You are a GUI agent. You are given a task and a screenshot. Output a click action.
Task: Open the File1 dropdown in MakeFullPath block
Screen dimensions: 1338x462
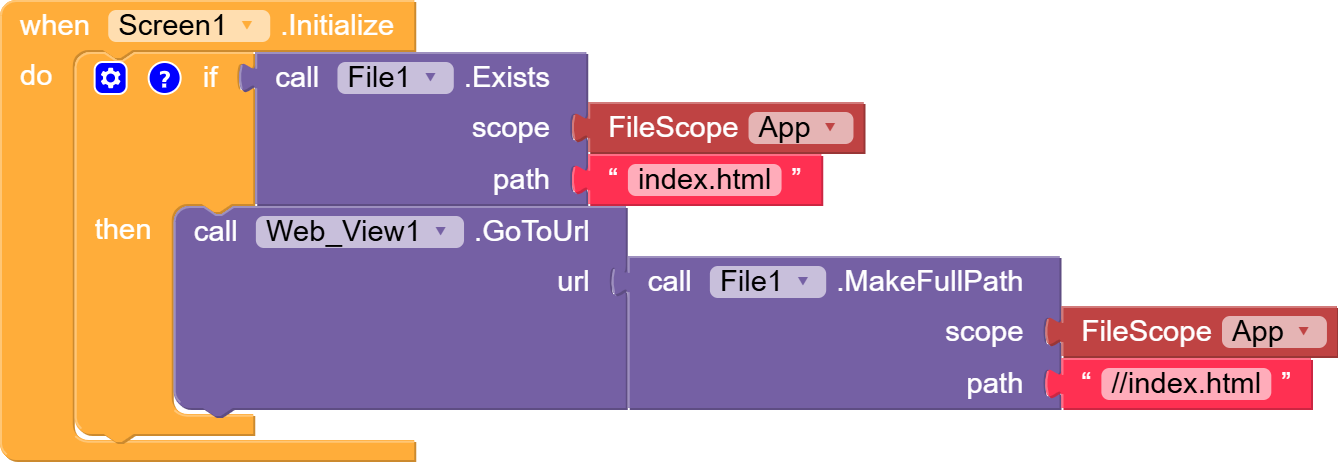tap(767, 282)
